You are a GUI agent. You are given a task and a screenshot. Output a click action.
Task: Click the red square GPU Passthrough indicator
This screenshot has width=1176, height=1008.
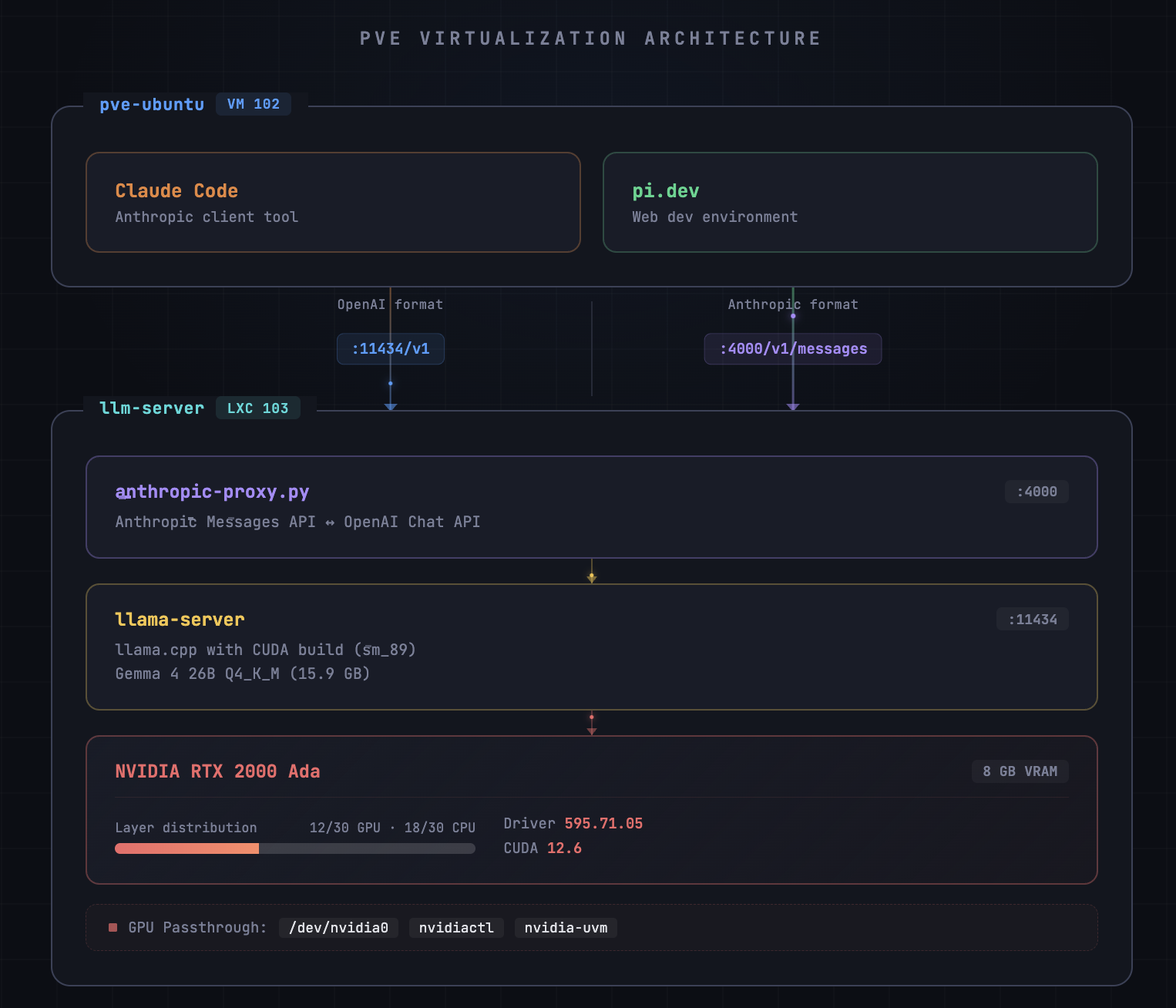[113, 927]
